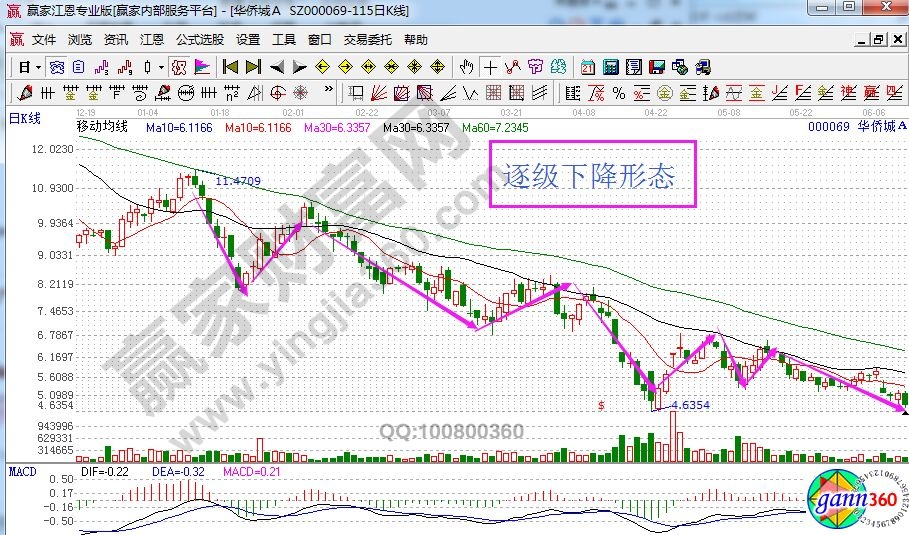This screenshot has height=535, width=909.
Task: Toggle the crosshair cursor tool
Action: coord(490,68)
